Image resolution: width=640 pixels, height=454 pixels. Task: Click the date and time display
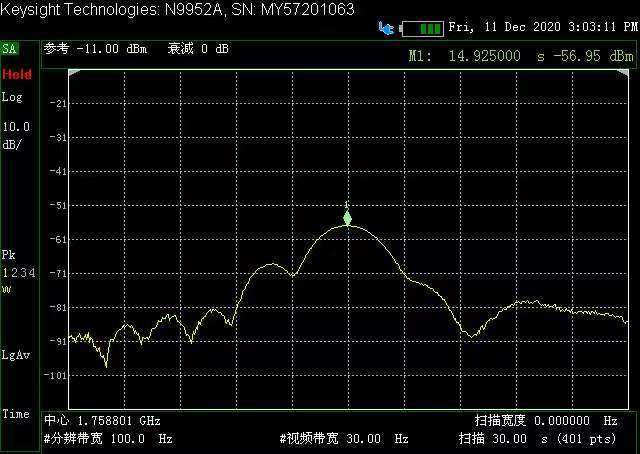[x=542, y=27]
